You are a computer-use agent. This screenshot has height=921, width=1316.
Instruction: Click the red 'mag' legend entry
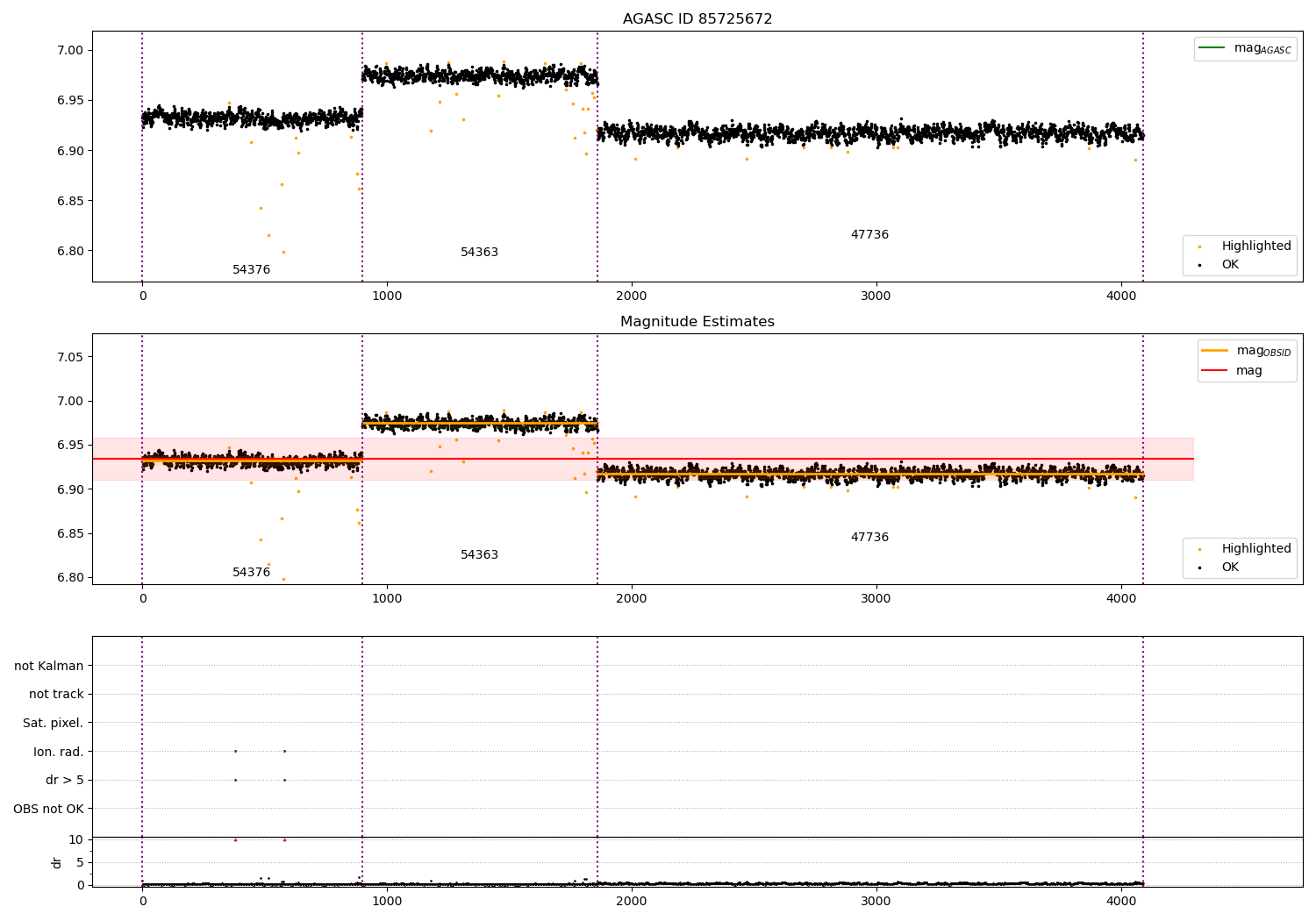point(1232,370)
